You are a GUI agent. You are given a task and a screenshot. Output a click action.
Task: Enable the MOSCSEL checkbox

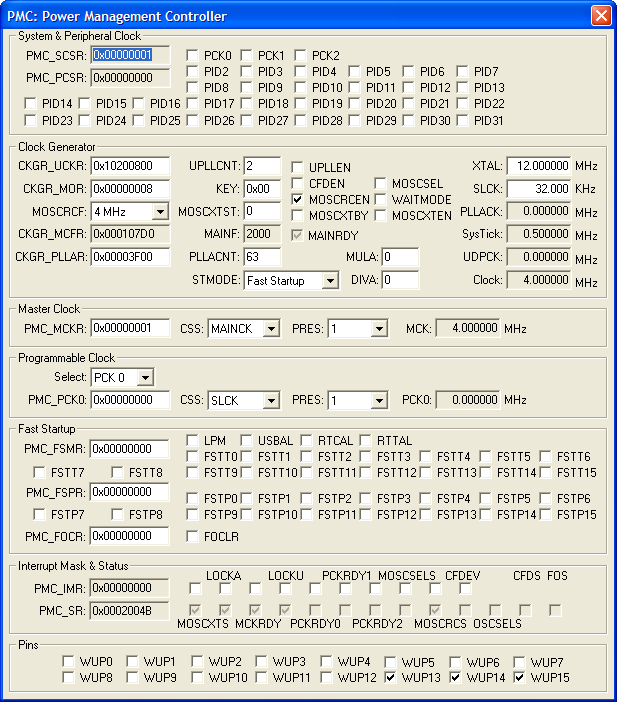[x=380, y=184]
